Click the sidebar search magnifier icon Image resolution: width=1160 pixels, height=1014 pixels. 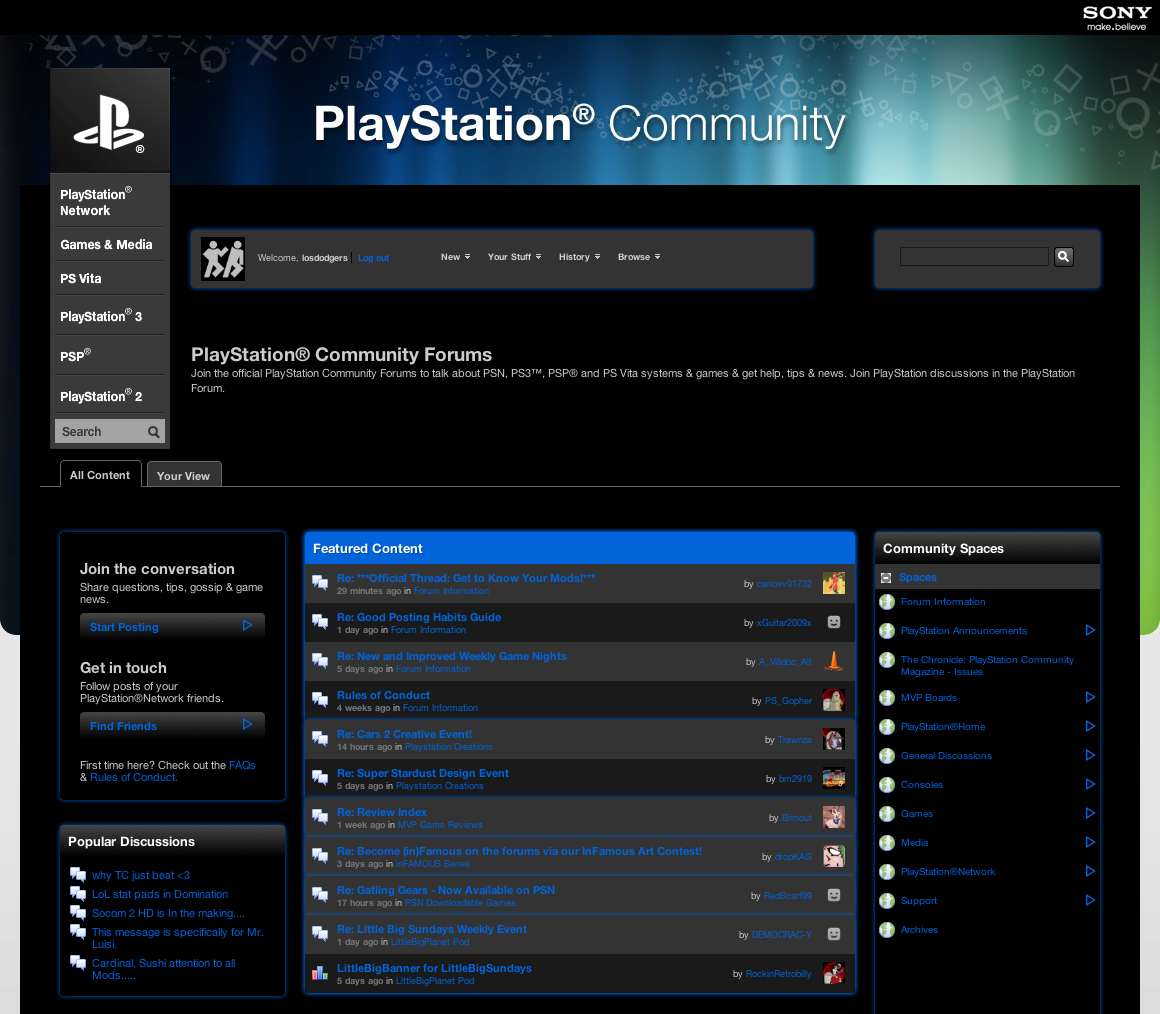pyautogui.click(x=153, y=431)
